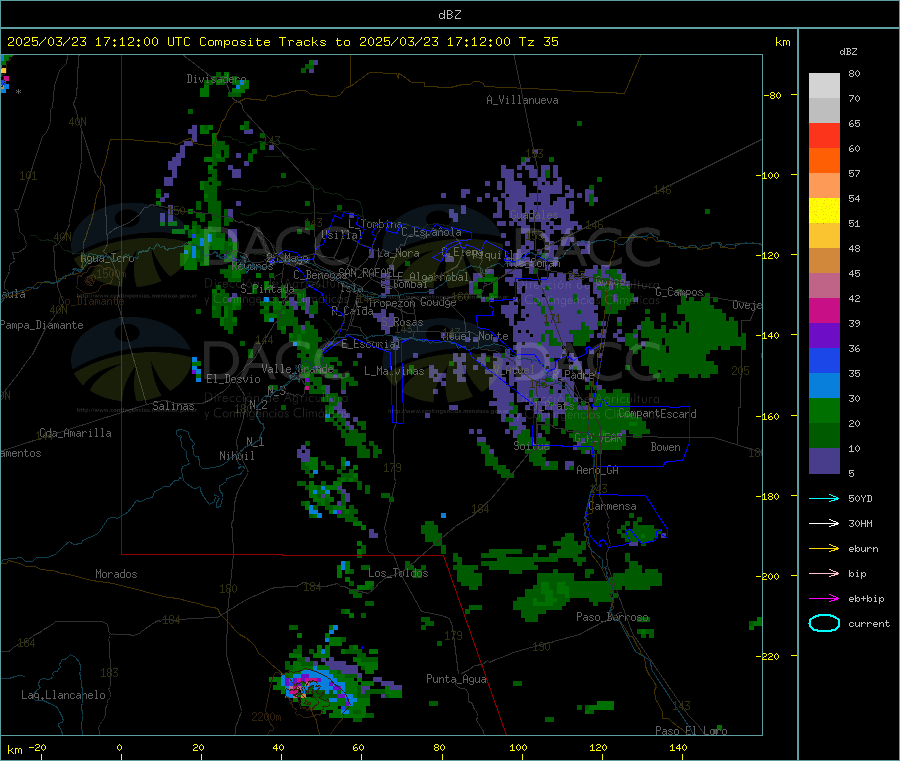
Task: Click the white 30HM track arrow in legend
Action: [824, 523]
